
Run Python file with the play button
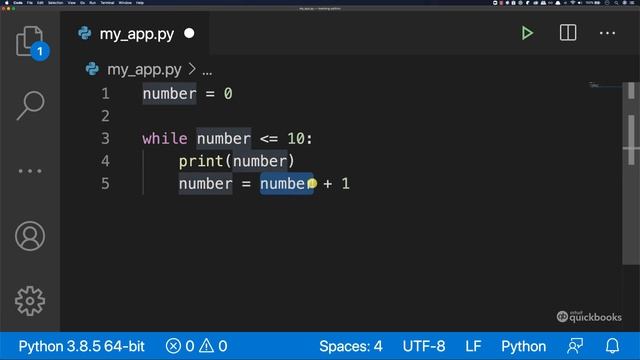click(x=527, y=33)
